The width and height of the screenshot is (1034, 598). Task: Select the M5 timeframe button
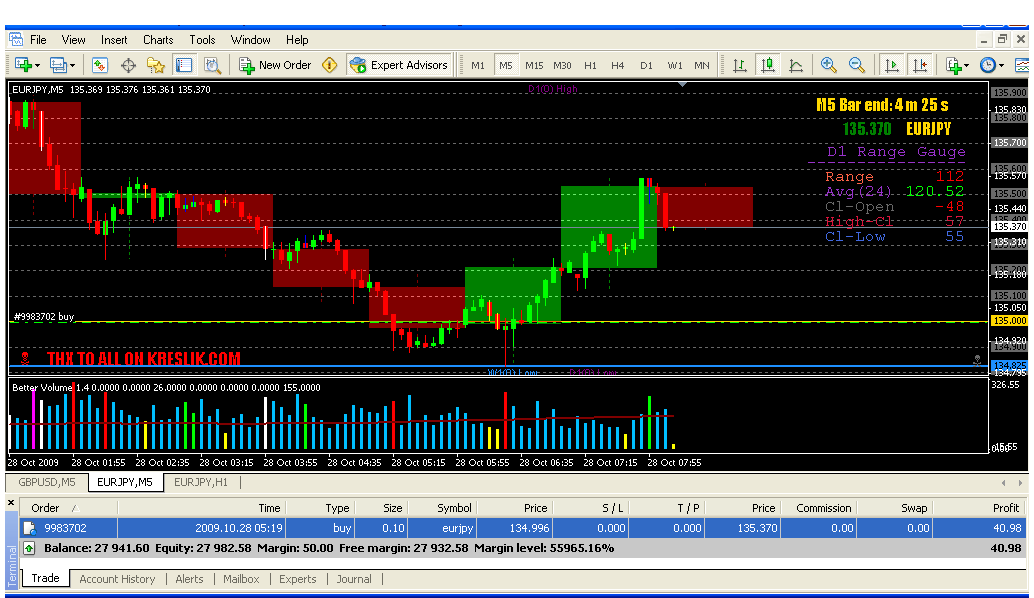(x=506, y=65)
